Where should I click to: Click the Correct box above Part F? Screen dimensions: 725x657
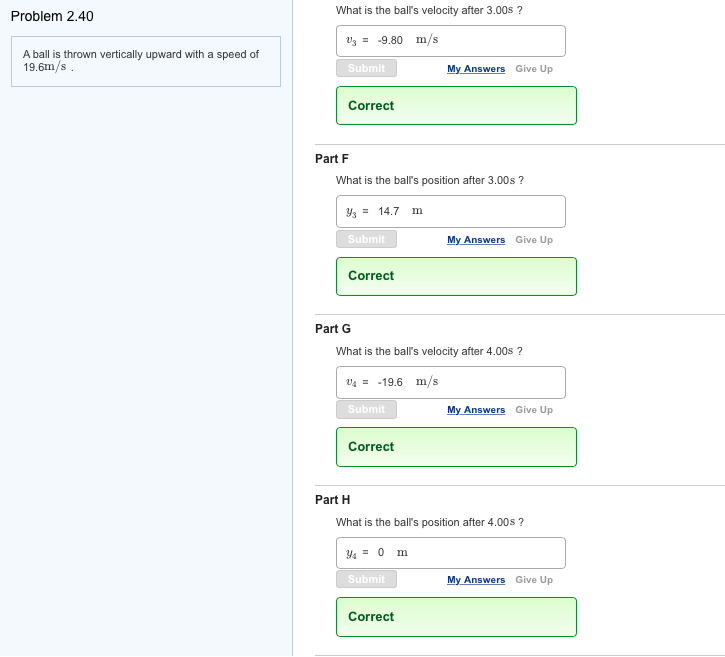[456, 106]
